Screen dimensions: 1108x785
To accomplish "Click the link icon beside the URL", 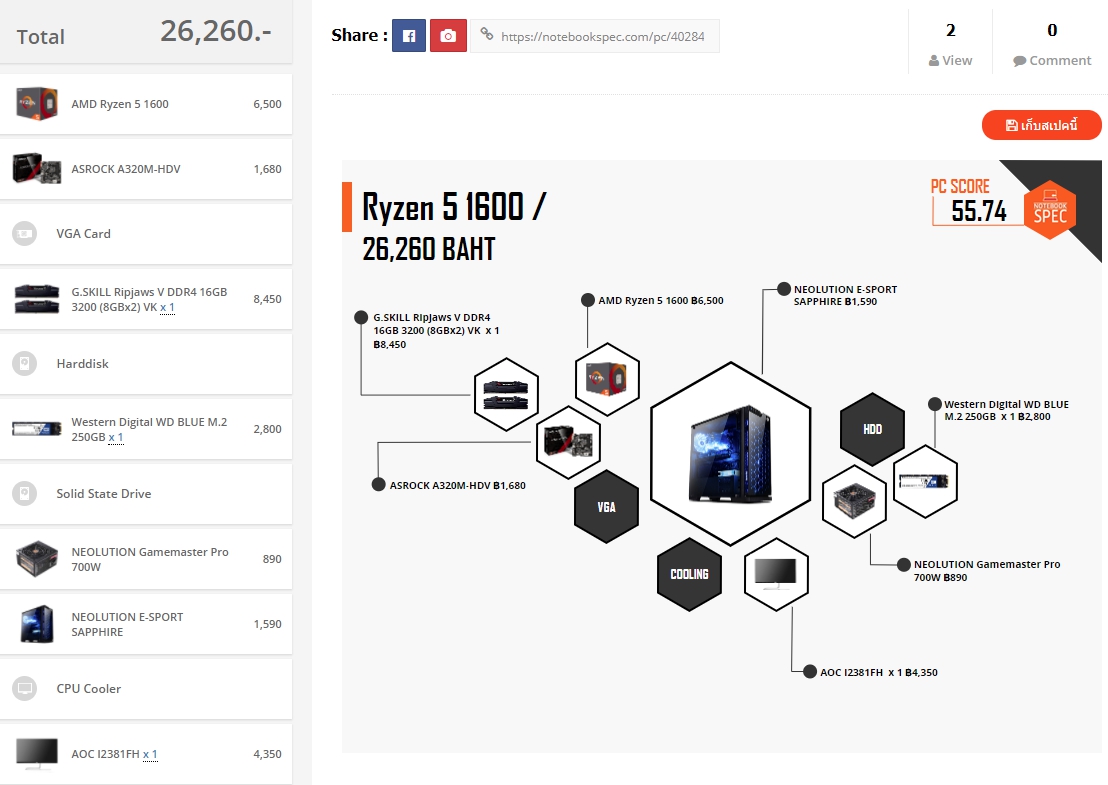I will click(x=487, y=34).
